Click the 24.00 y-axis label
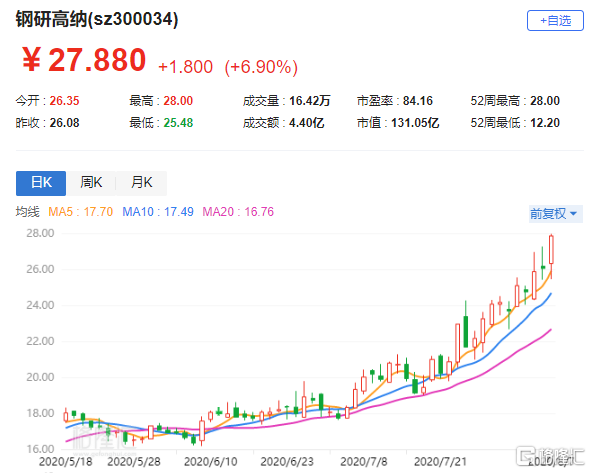 (x=40, y=305)
